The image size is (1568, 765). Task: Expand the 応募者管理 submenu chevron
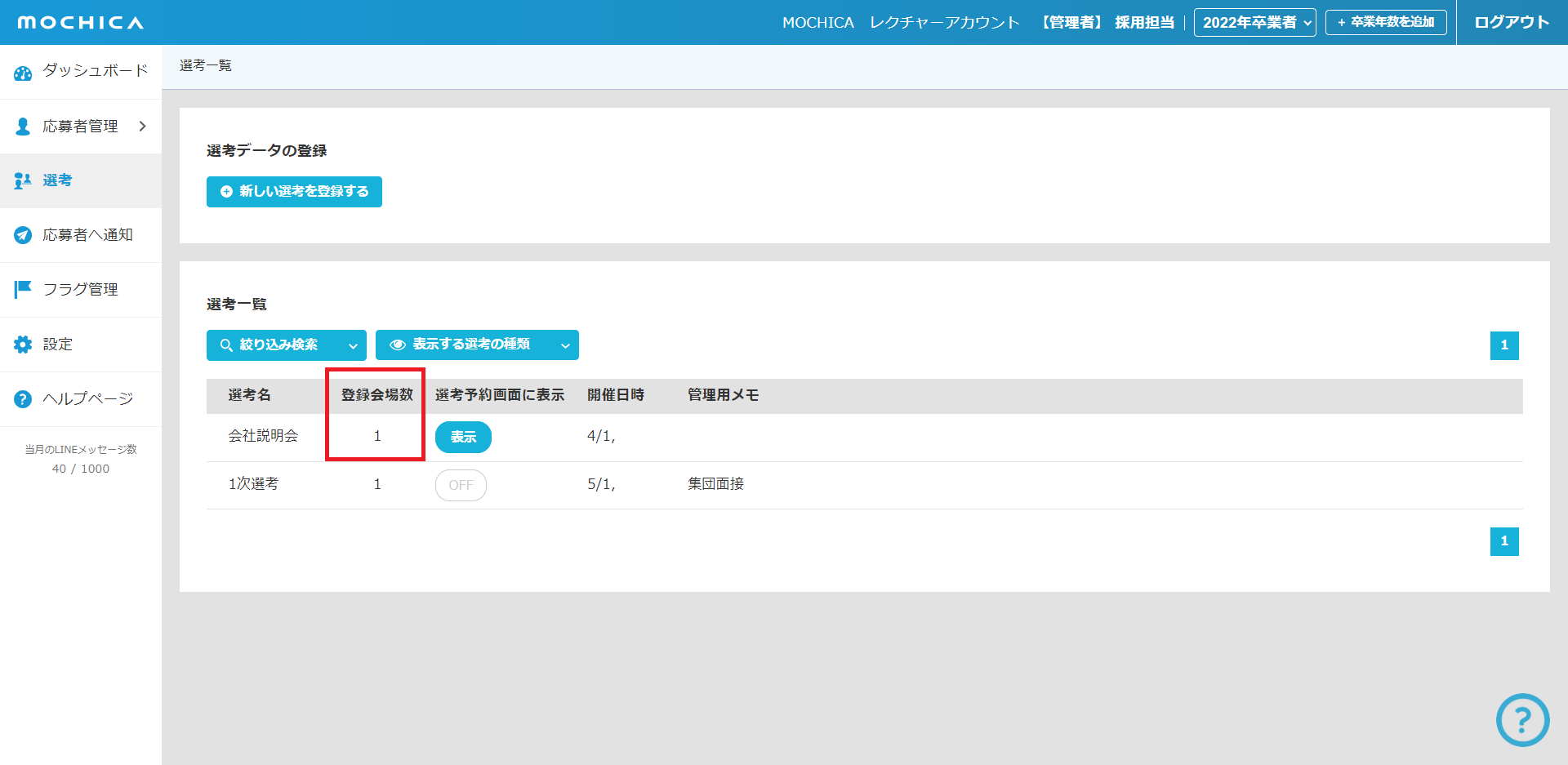pyautogui.click(x=143, y=127)
